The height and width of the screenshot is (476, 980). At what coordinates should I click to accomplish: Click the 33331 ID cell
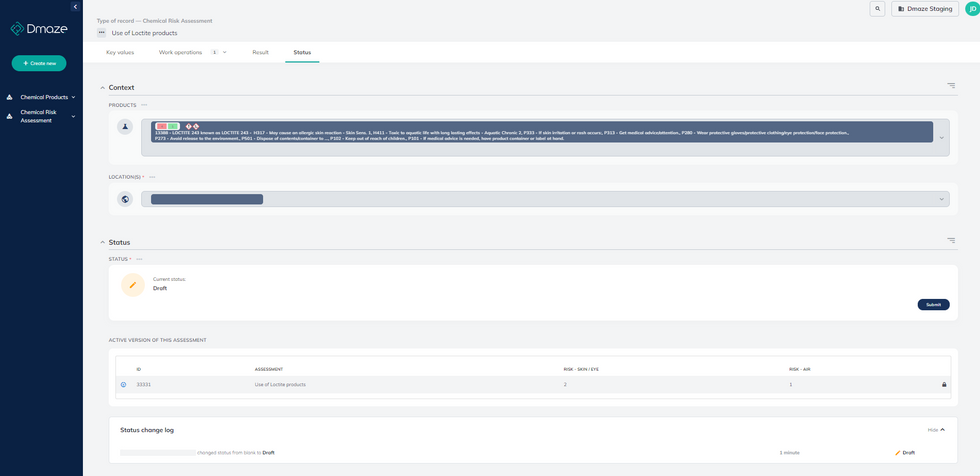[144, 384]
